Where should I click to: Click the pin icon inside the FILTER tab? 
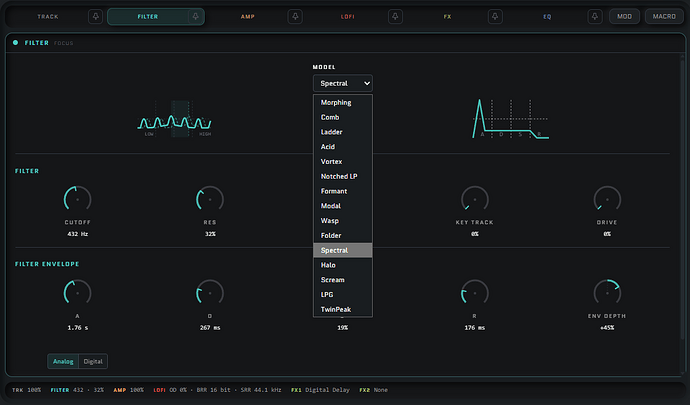click(x=195, y=17)
